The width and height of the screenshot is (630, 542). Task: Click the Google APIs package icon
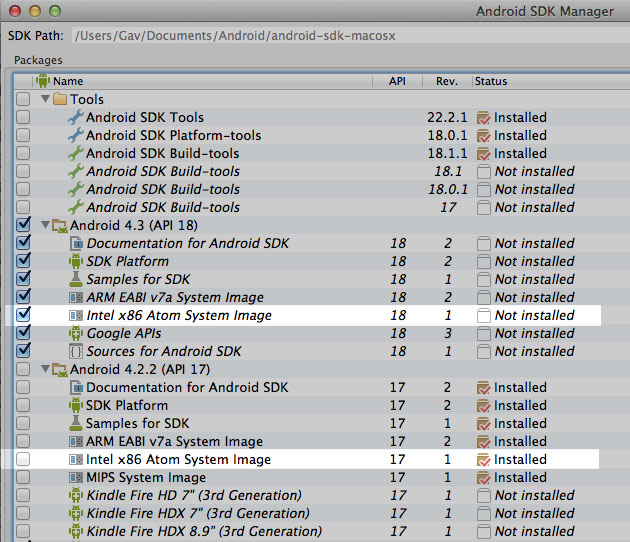click(76, 334)
